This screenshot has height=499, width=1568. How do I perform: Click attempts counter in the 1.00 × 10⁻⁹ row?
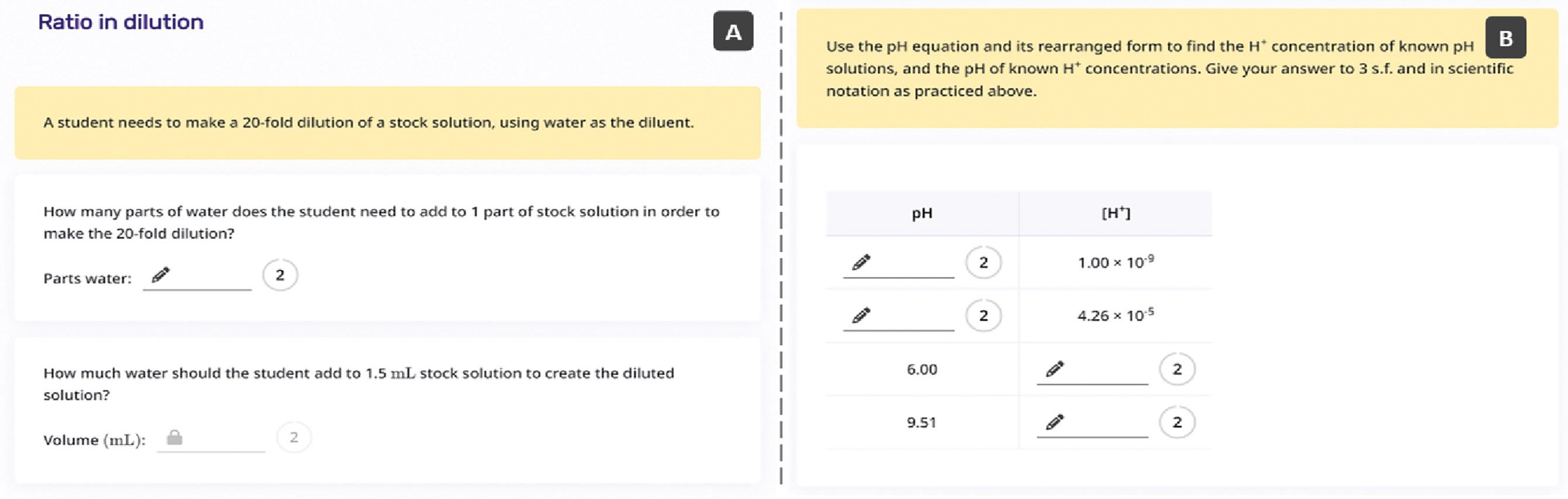pos(983,263)
